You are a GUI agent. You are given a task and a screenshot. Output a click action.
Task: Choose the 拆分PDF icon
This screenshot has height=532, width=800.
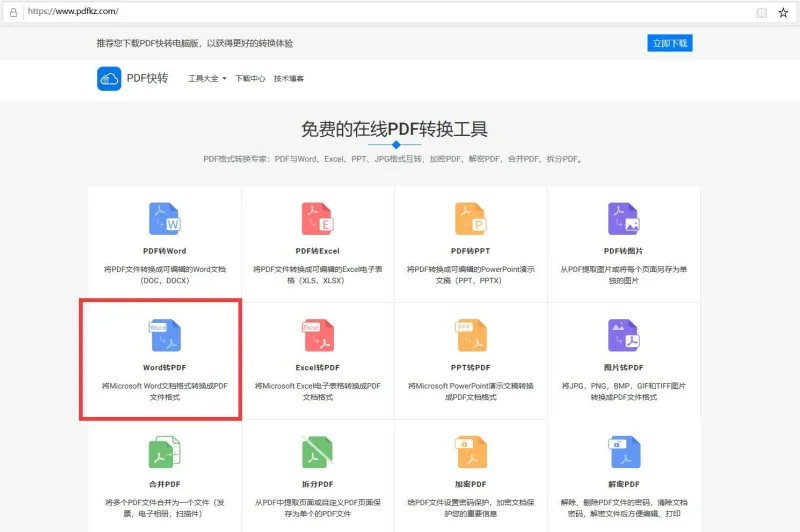[x=317, y=452]
